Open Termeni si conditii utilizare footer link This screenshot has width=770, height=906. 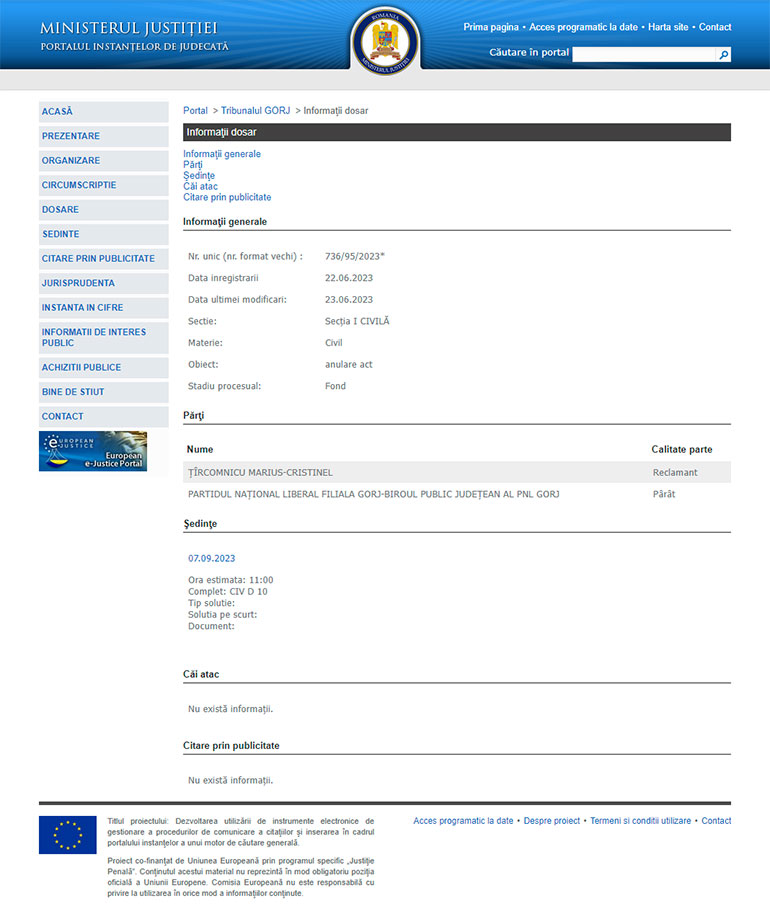click(x=641, y=821)
